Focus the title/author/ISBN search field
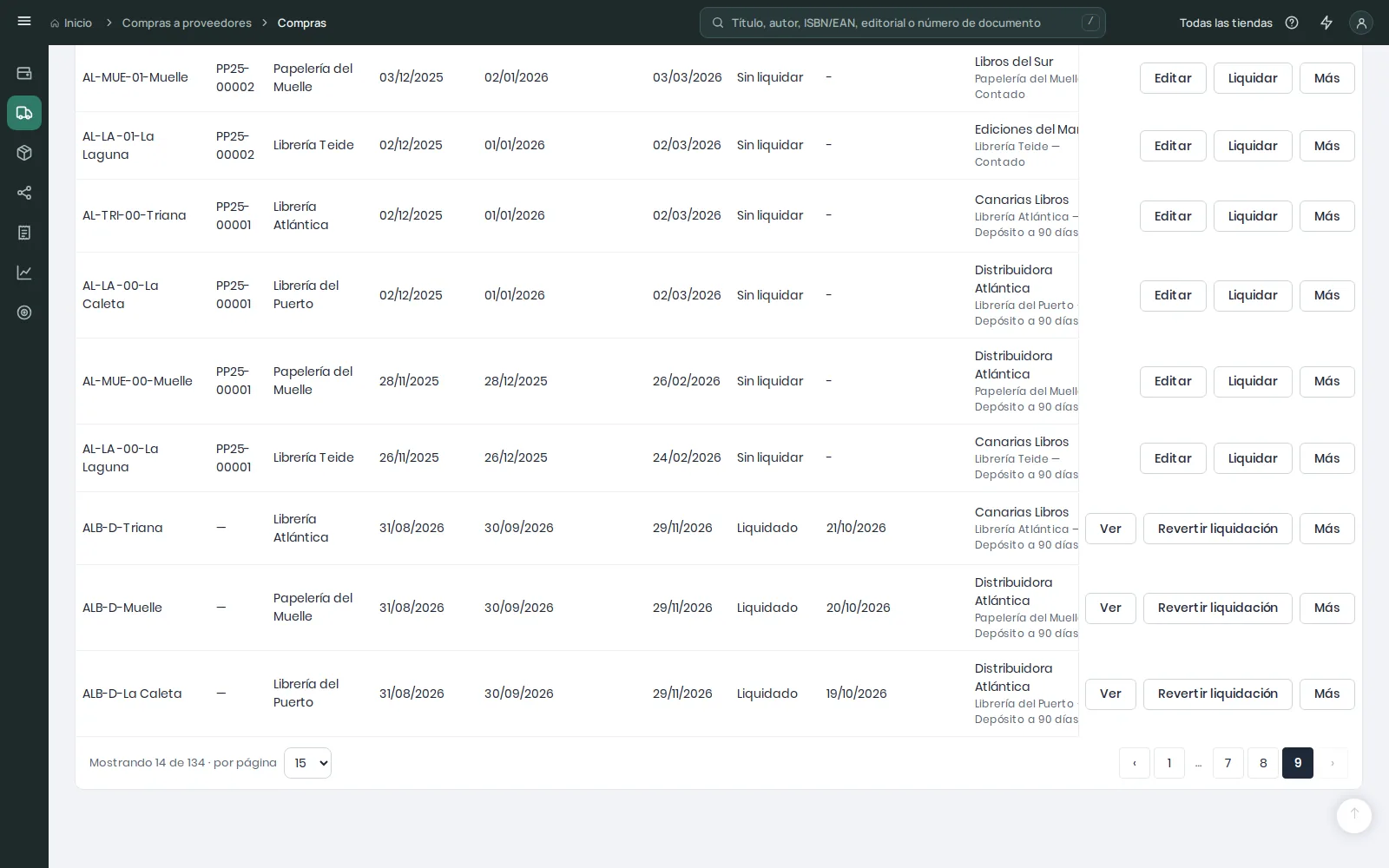The height and width of the screenshot is (868, 1389). [903, 23]
